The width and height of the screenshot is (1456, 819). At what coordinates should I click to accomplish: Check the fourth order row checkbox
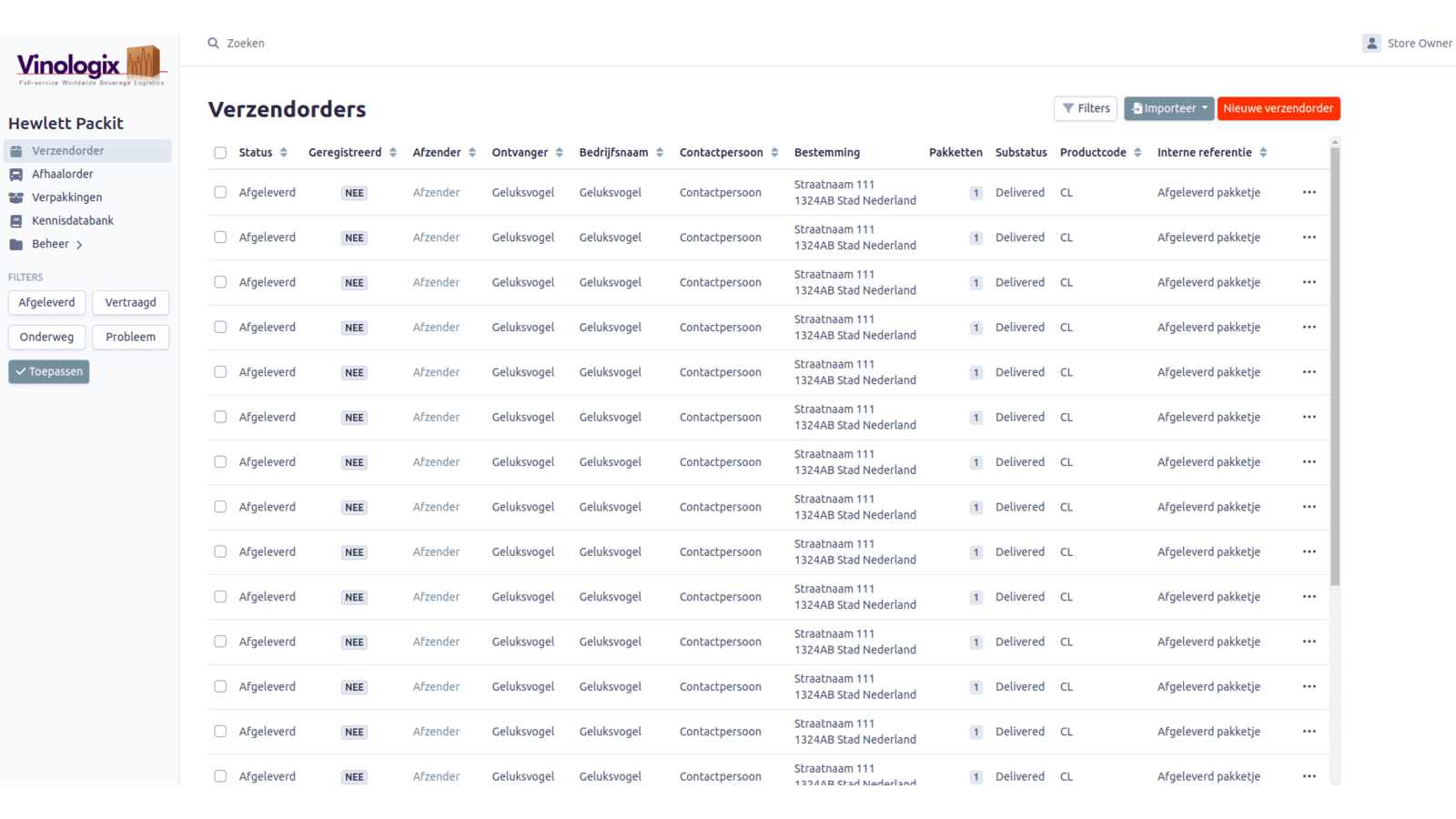tap(220, 327)
